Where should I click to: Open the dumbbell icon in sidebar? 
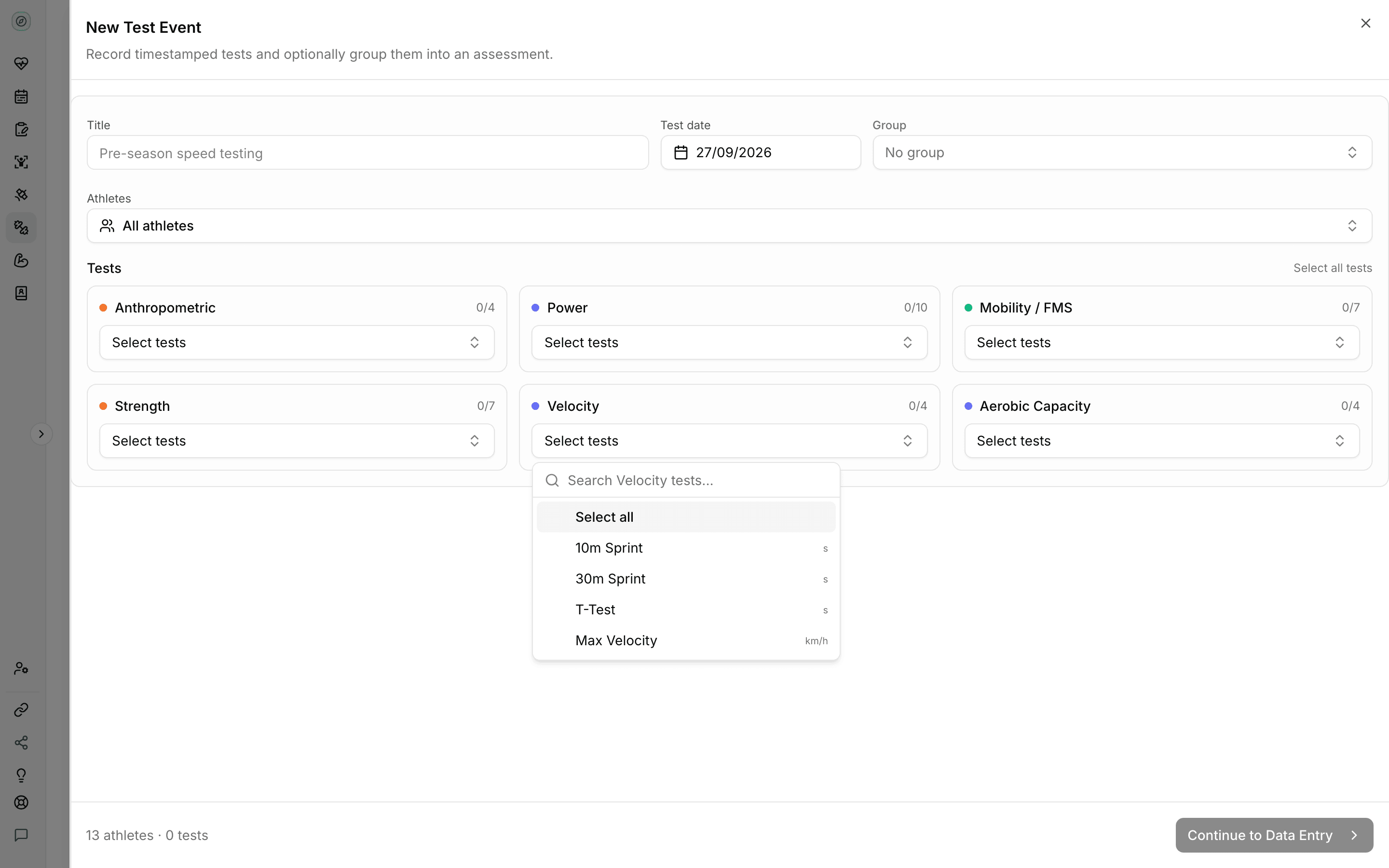21,227
